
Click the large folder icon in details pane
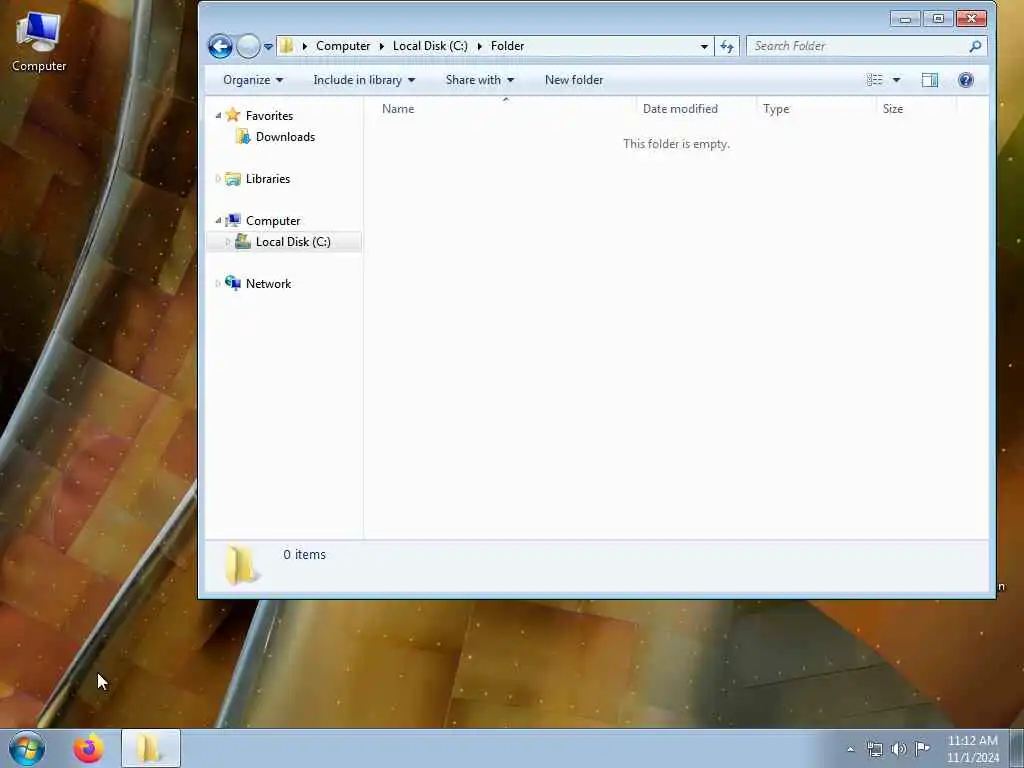241,566
